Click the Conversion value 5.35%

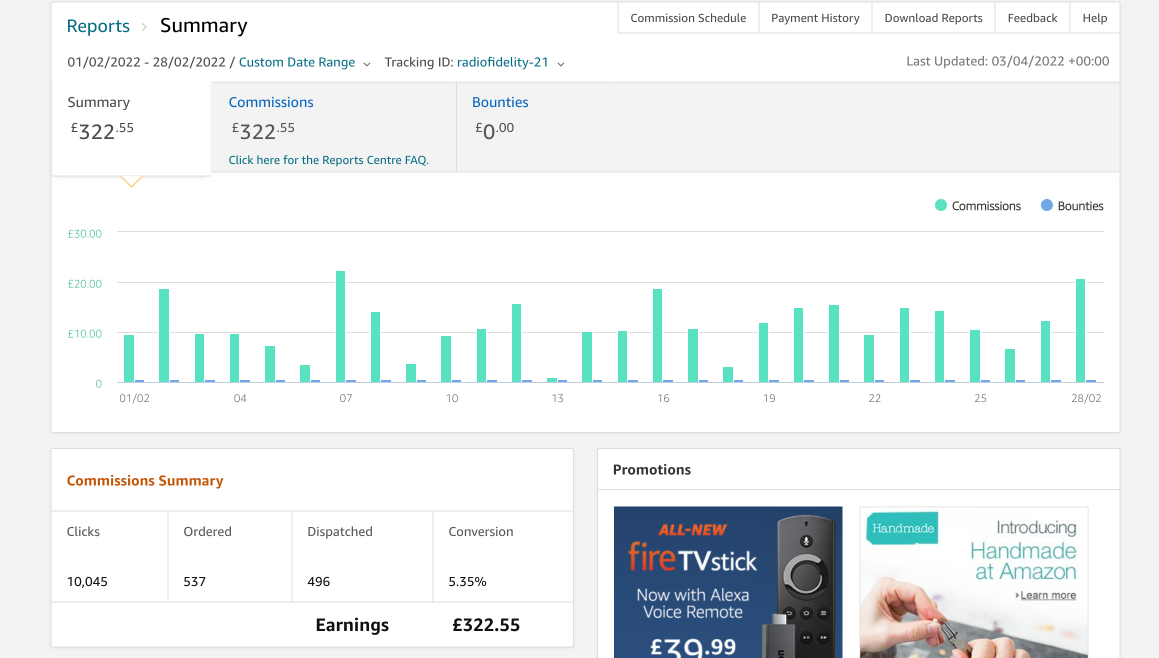[x=467, y=582]
